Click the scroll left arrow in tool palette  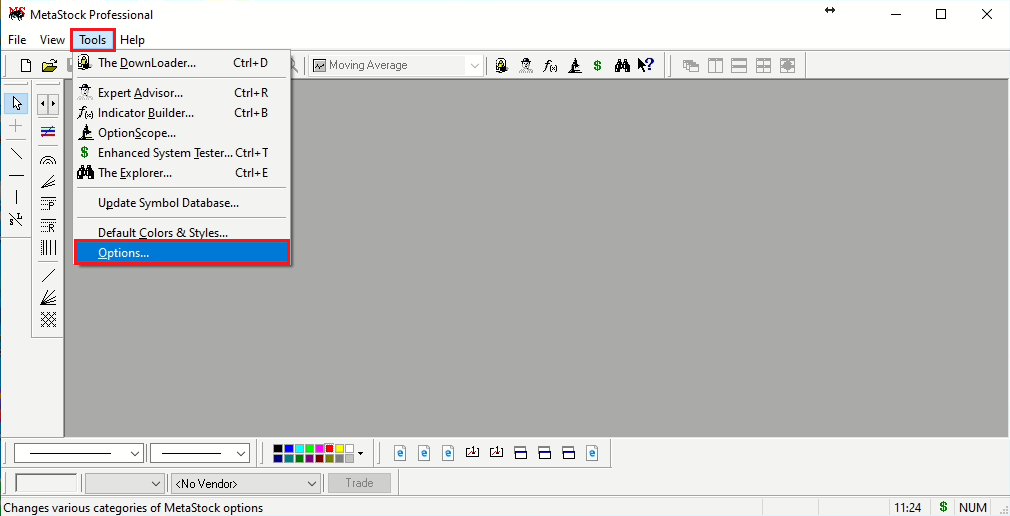click(43, 103)
